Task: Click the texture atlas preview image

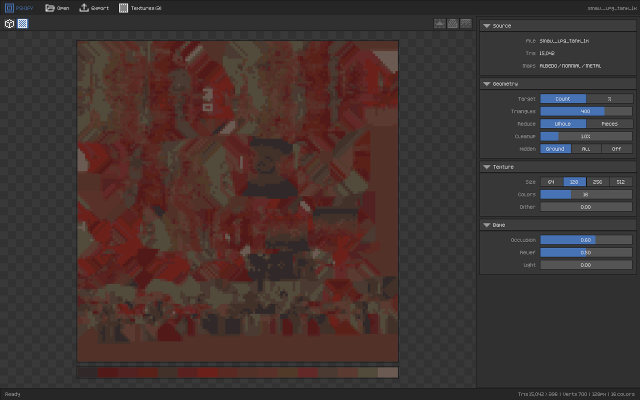Action: [238, 201]
